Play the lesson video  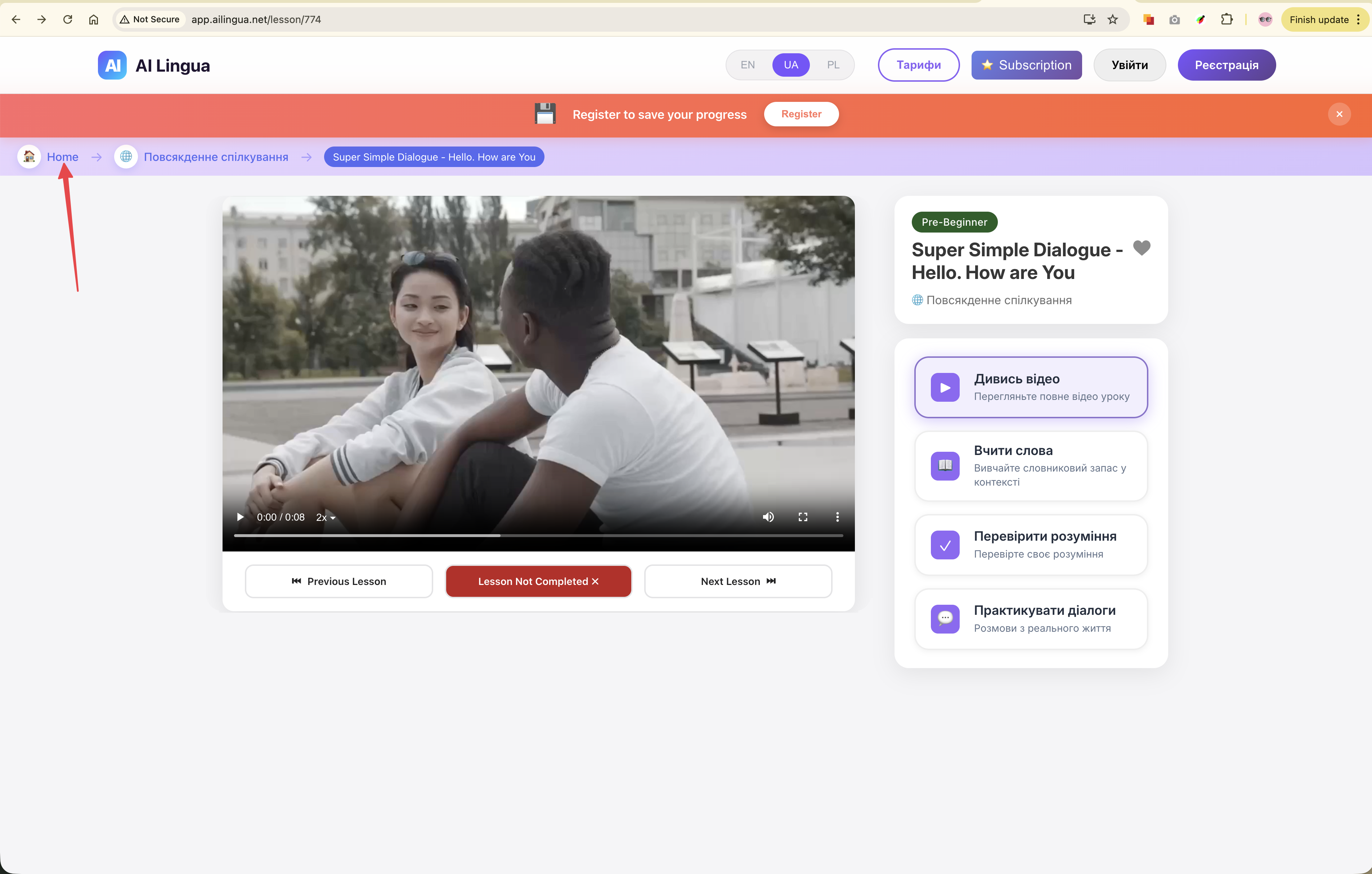(x=240, y=517)
